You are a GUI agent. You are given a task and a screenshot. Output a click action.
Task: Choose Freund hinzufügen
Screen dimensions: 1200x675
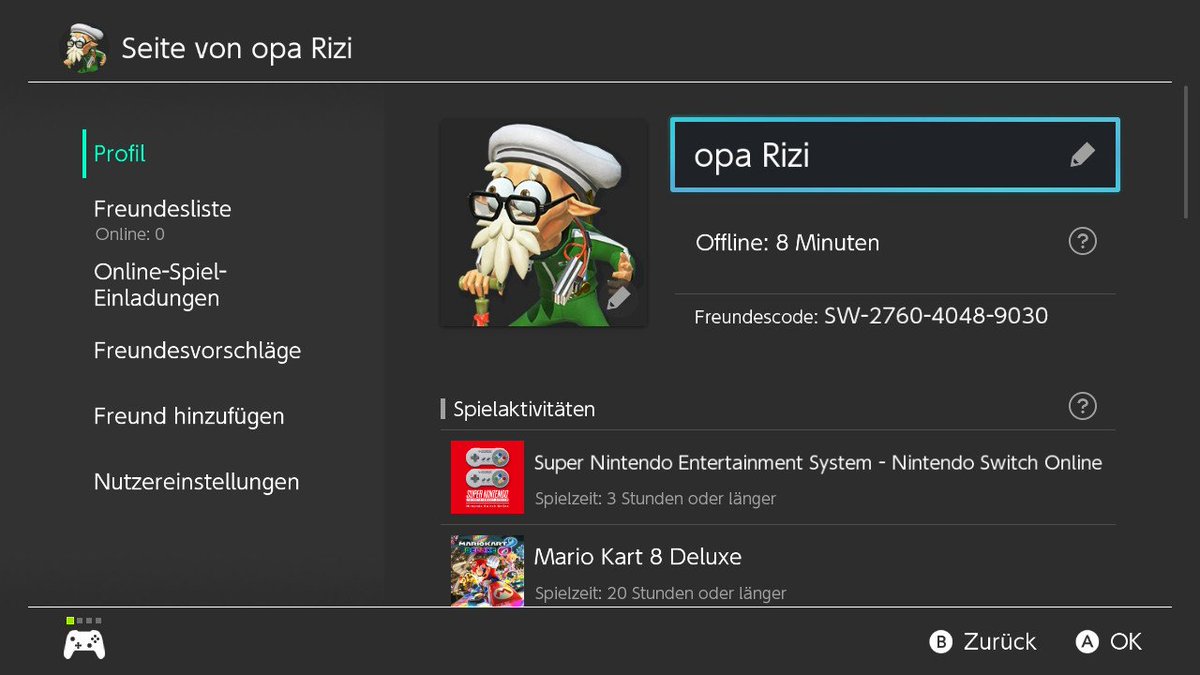point(189,416)
